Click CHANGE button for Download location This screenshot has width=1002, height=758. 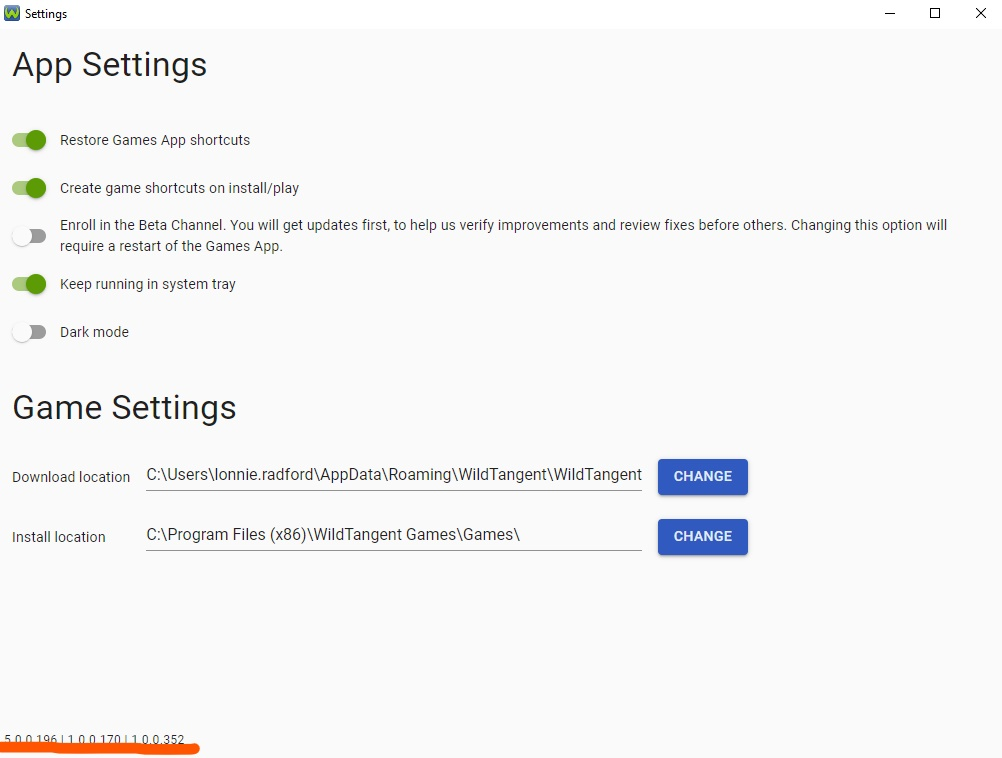[702, 476]
